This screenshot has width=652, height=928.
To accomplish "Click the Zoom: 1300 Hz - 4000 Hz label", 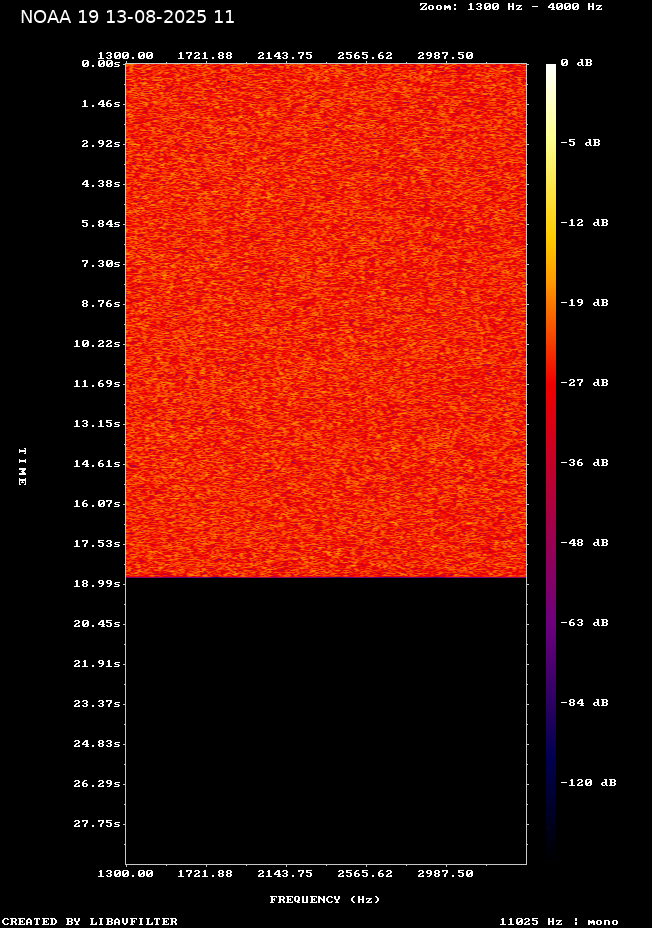I will (511, 7).
